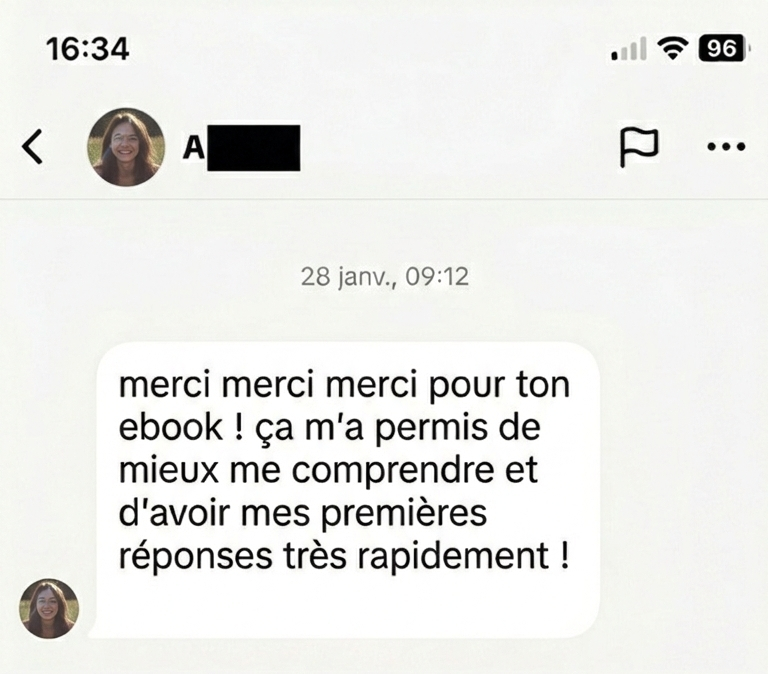Screen dimensions: 768x674
Task: Flag this conversation with the flag icon
Action: click(x=639, y=147)
